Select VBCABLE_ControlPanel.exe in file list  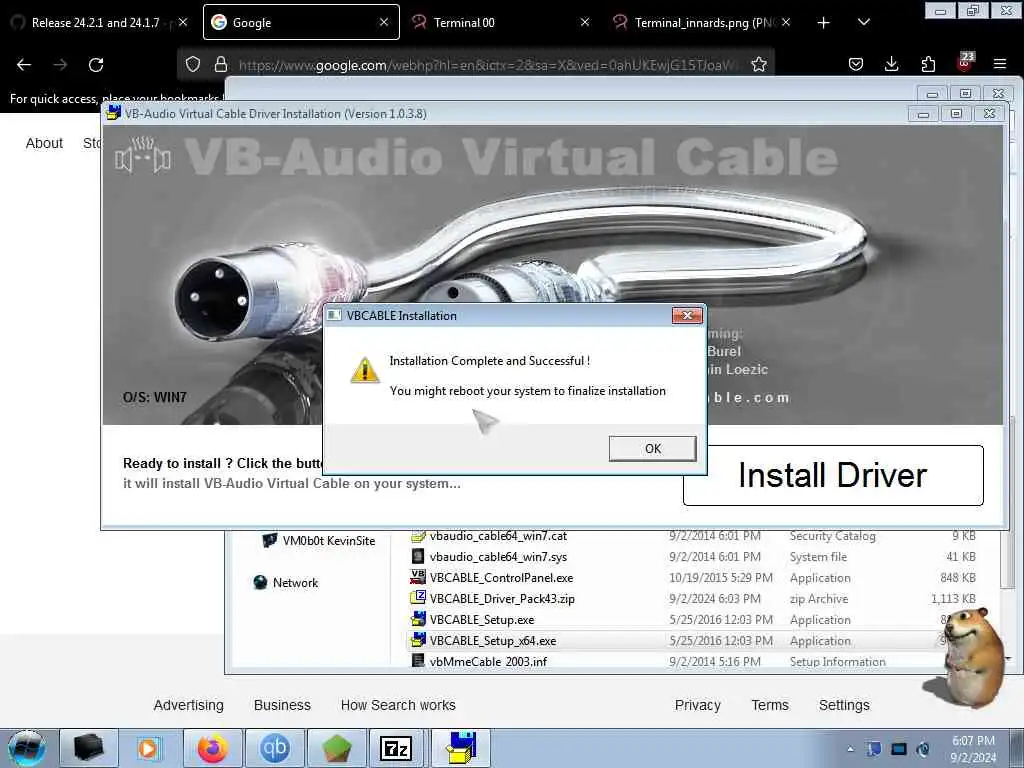click(x=501, y=578)
